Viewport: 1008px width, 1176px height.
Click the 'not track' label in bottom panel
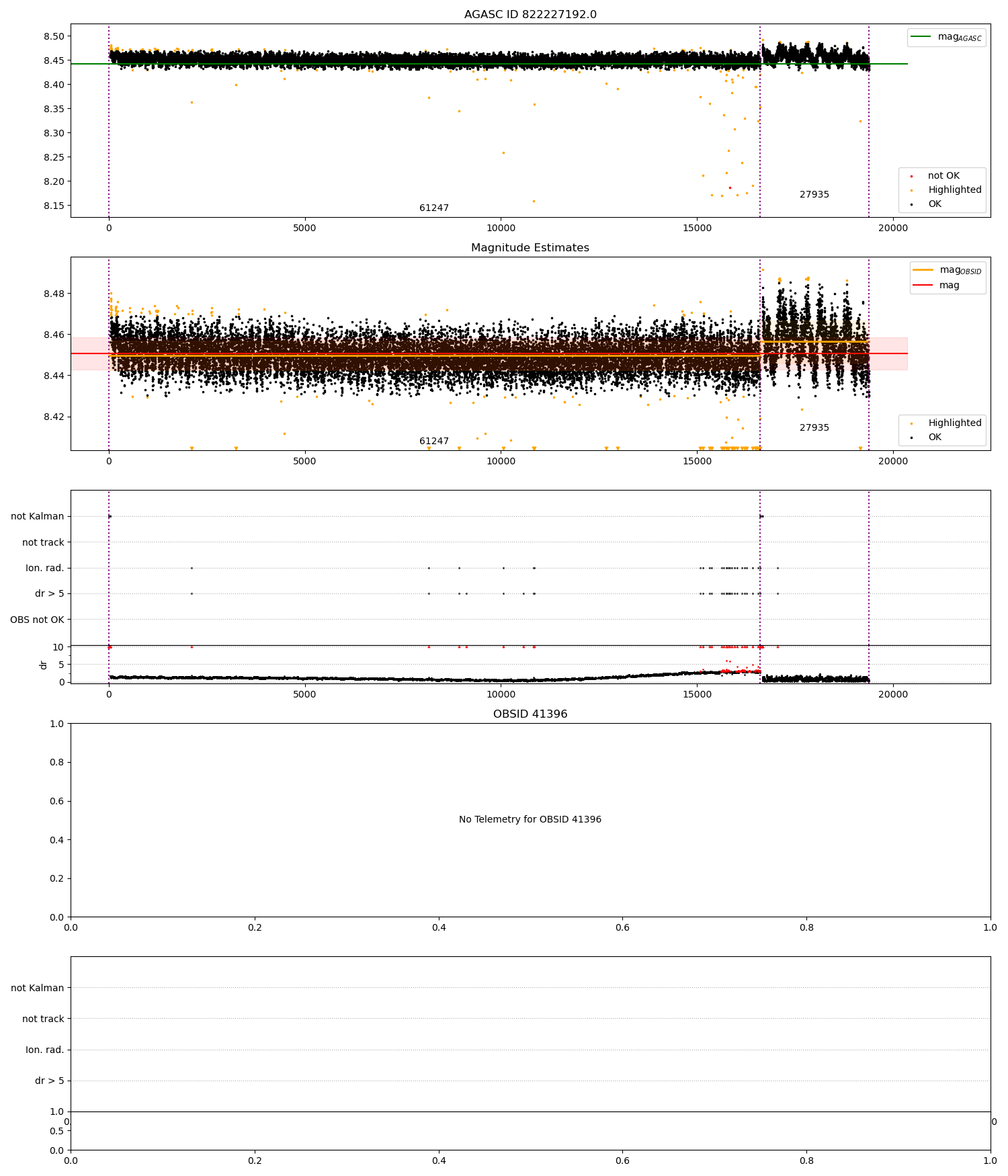point(44,1019)
